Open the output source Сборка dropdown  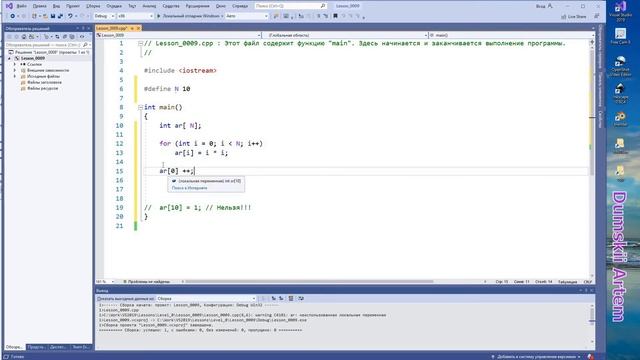(x=206, y=299)
